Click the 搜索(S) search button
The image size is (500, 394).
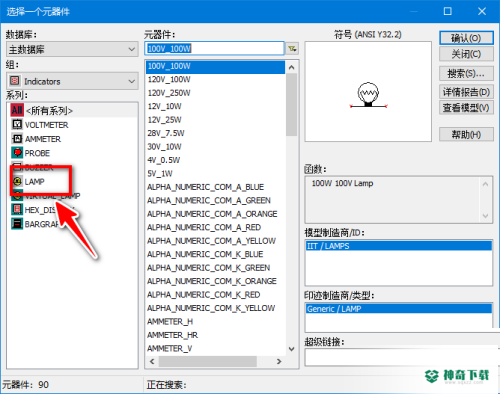[x=466, y=73]
